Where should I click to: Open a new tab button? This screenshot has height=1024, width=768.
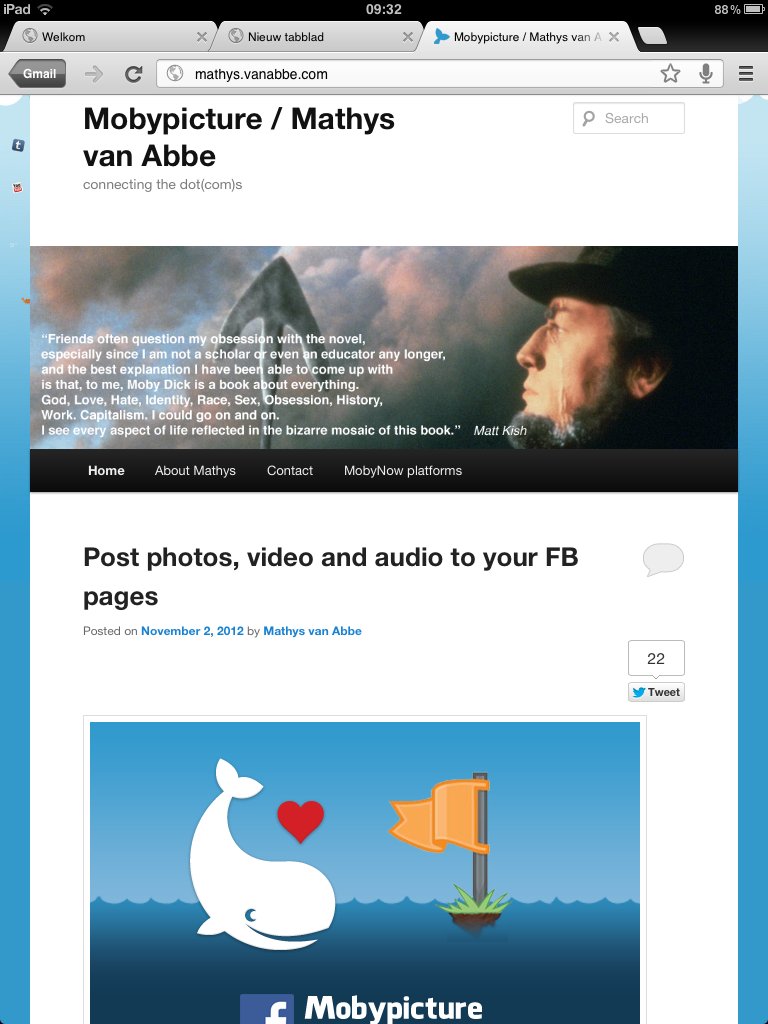[652, 36]
